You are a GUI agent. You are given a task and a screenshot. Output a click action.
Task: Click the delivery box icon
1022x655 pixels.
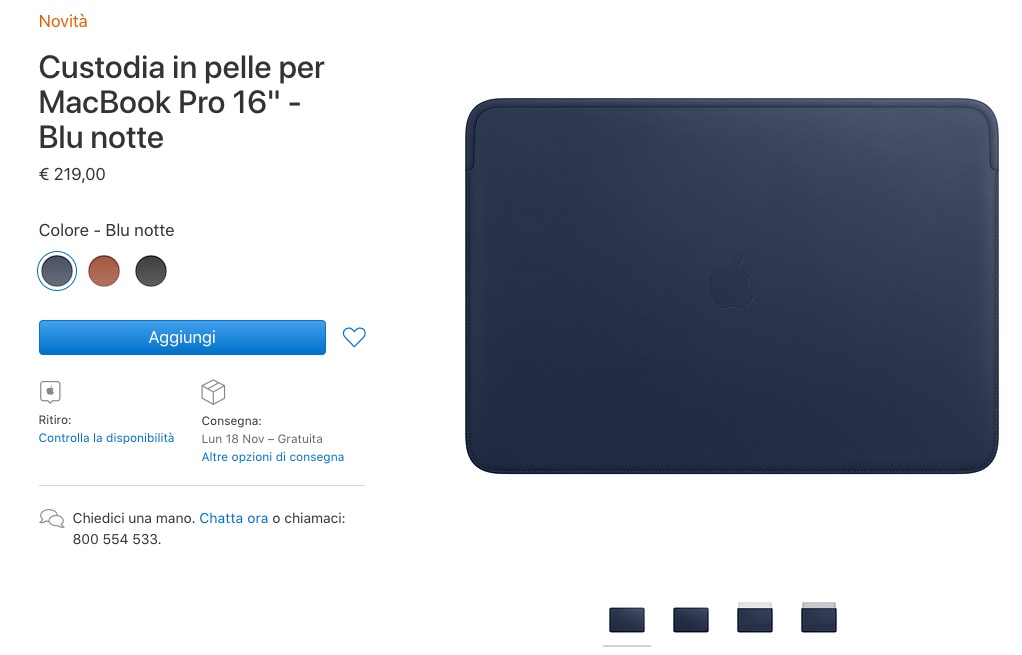click(213, 392)
